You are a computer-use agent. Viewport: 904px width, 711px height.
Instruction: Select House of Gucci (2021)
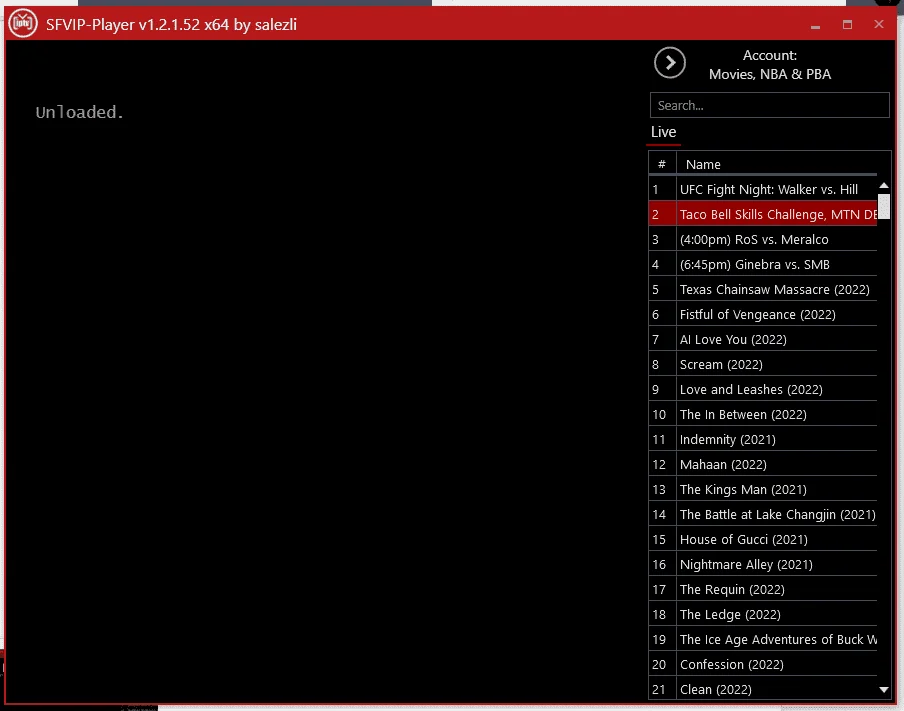(x=763, y=540)
